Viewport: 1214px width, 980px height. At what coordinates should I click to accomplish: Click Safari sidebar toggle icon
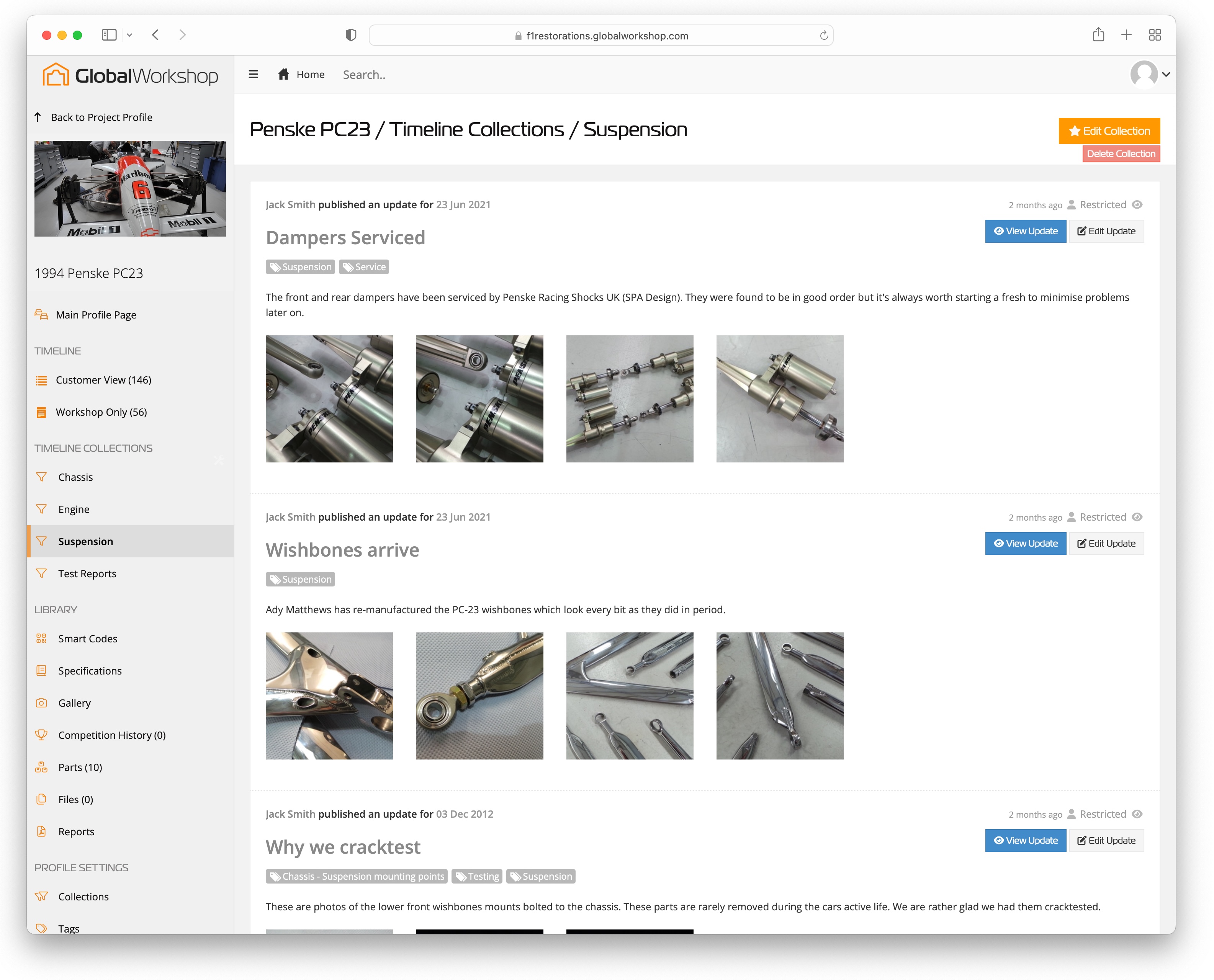click(x=109, y=35)
